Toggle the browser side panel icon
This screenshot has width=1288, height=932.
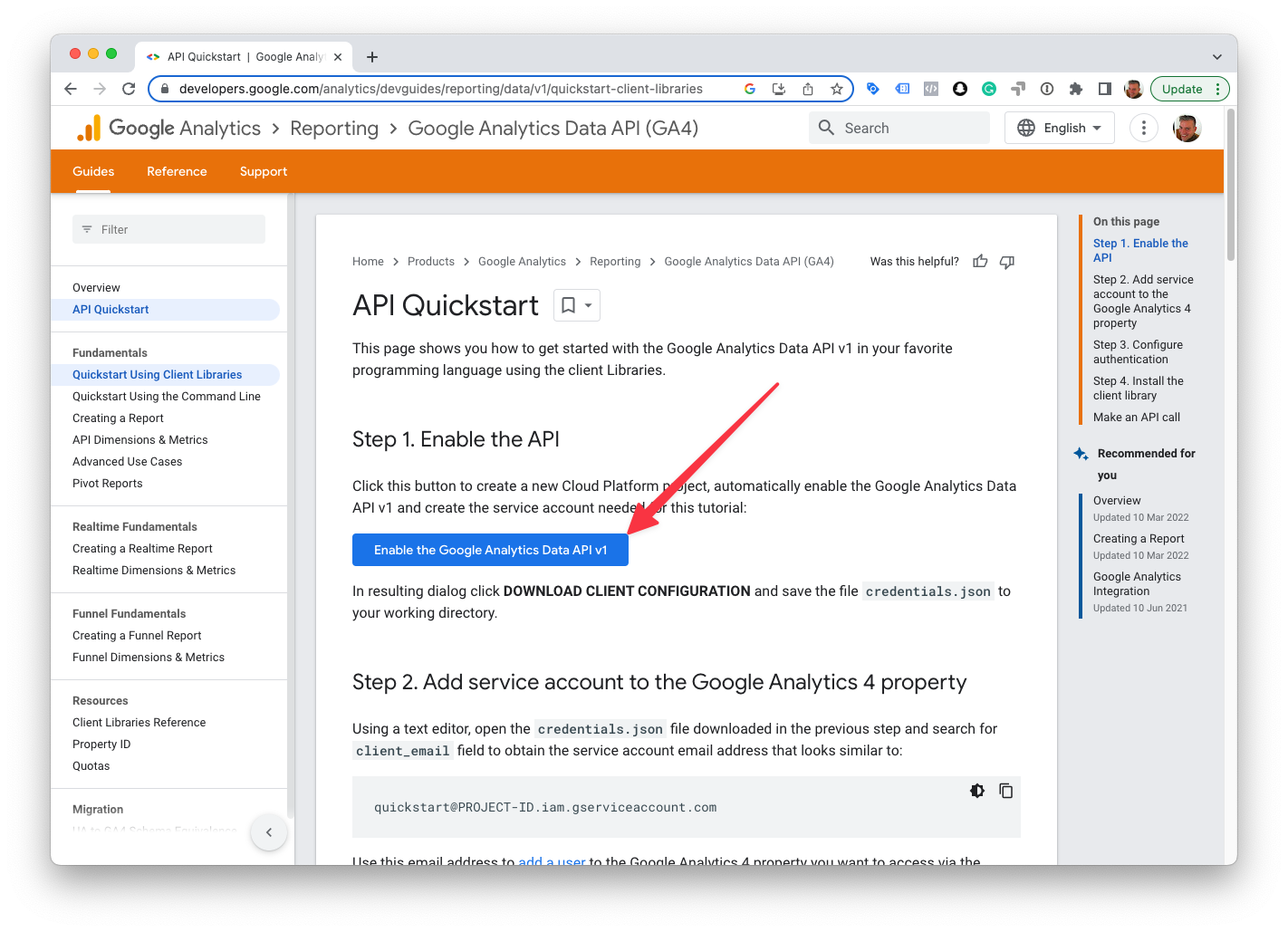[1105, 89]
